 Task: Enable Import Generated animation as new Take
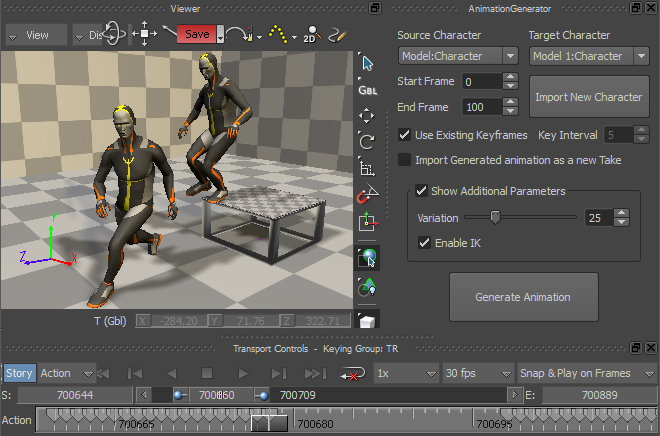tap(404, 160)
